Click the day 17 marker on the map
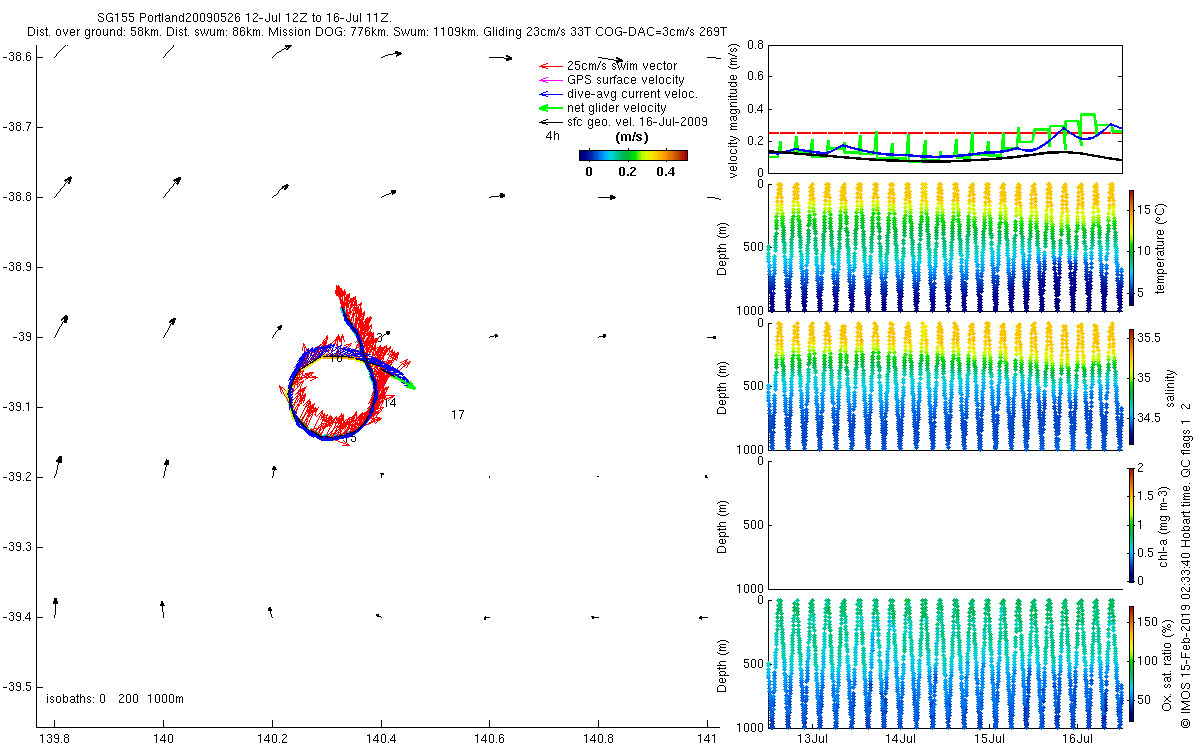1200x750 pixels. [457, 414]
